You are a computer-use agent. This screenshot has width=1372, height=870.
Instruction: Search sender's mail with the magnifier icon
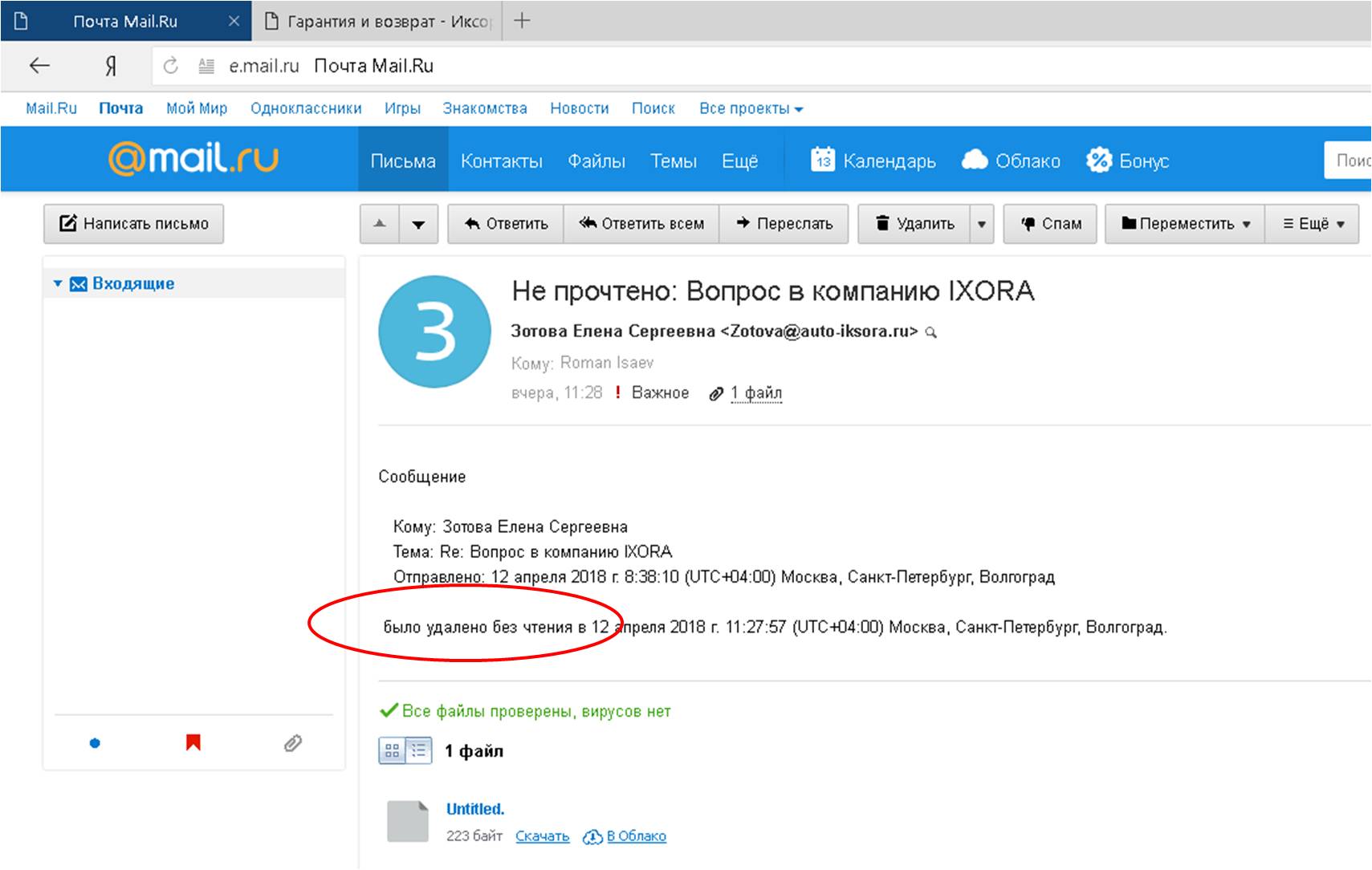(930, 332)
